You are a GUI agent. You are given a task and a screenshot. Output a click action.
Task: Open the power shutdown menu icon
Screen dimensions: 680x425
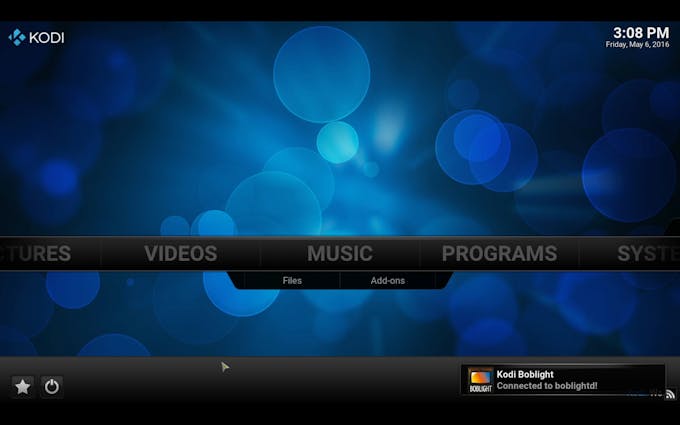pyautogui.click(x=52, y=386)
